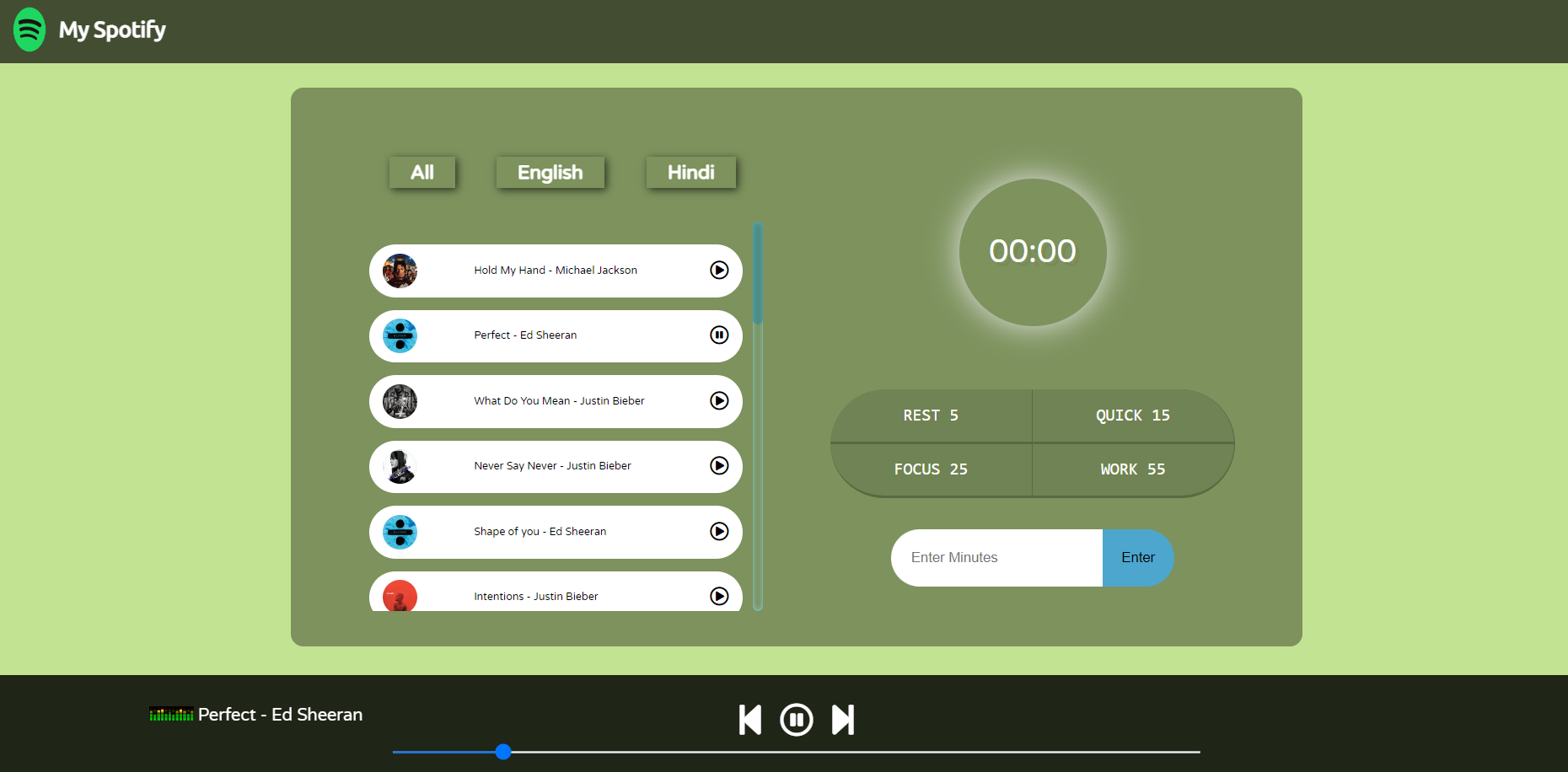Click Shape of you album cover

[x=400, y=532]
